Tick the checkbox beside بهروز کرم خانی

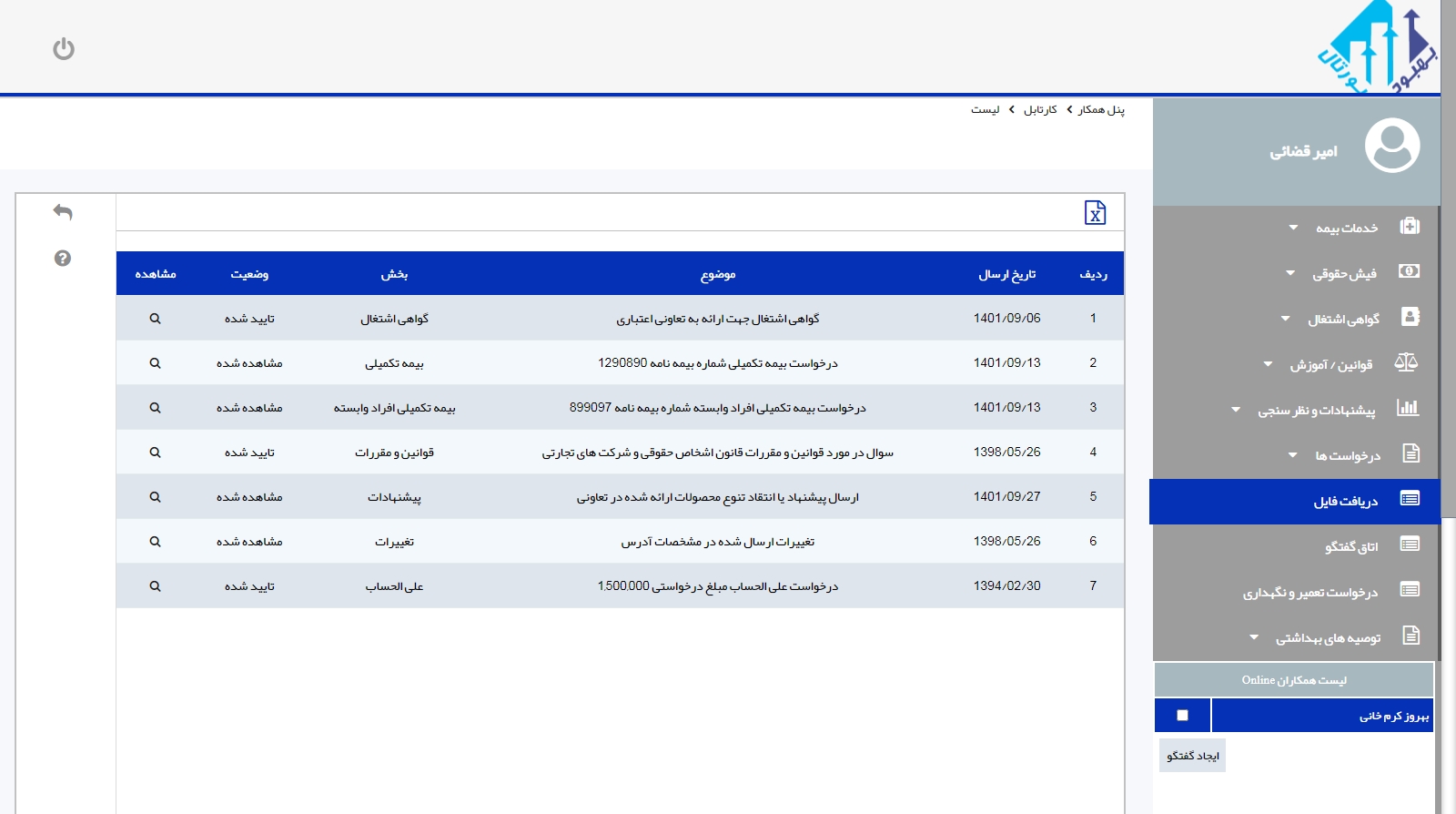1182,716
